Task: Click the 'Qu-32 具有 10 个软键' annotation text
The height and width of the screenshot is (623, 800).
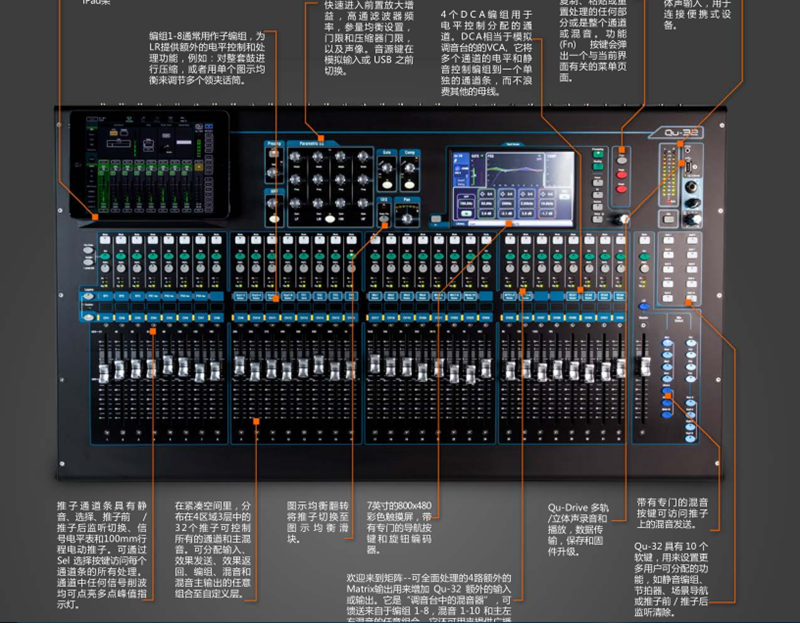Action: 671,579
